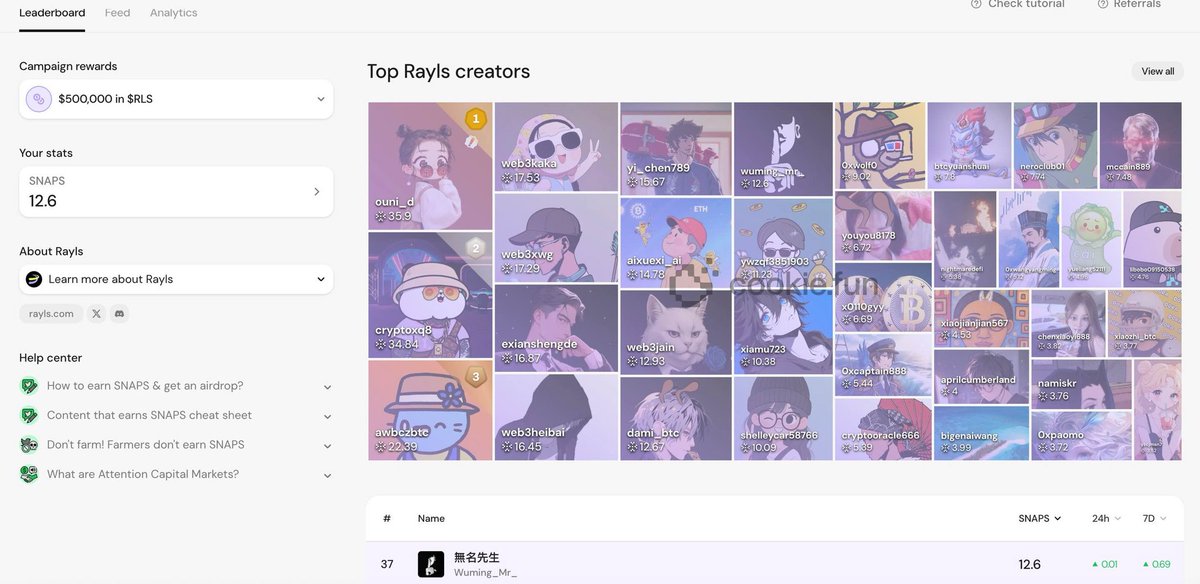
Task: Expand What are Attention Capital Markets?
Action: pos(176,474)
